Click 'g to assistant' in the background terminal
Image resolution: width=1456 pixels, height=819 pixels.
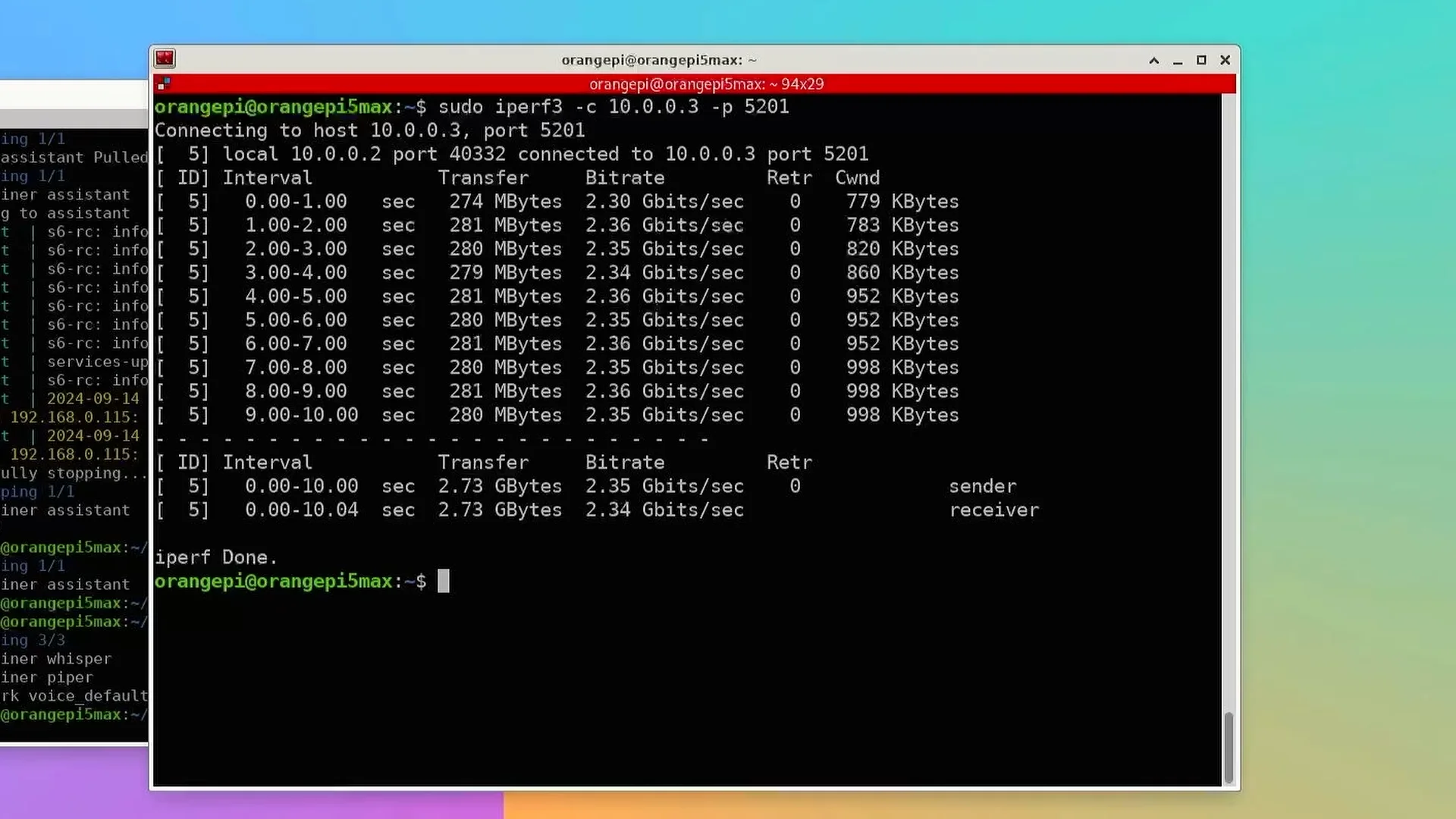(x=65, y=213)
